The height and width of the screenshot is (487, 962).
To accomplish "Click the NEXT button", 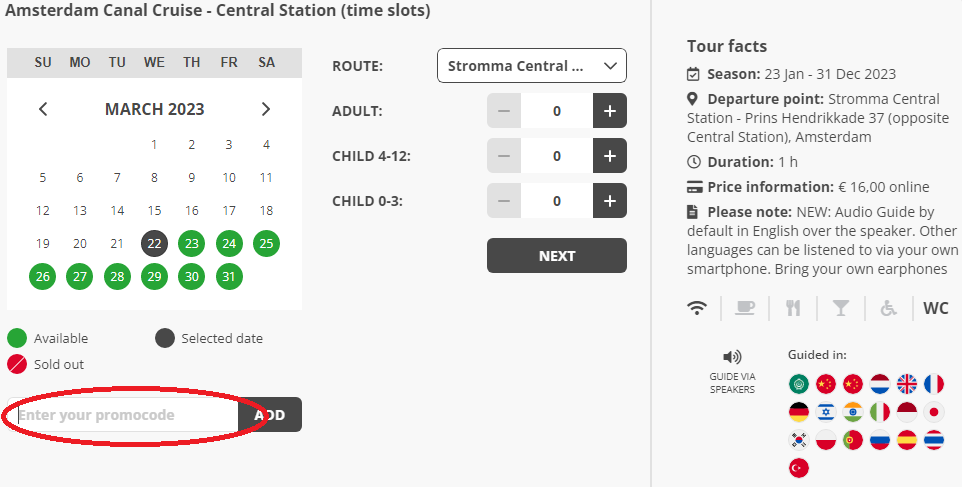I will pos(557,256).
